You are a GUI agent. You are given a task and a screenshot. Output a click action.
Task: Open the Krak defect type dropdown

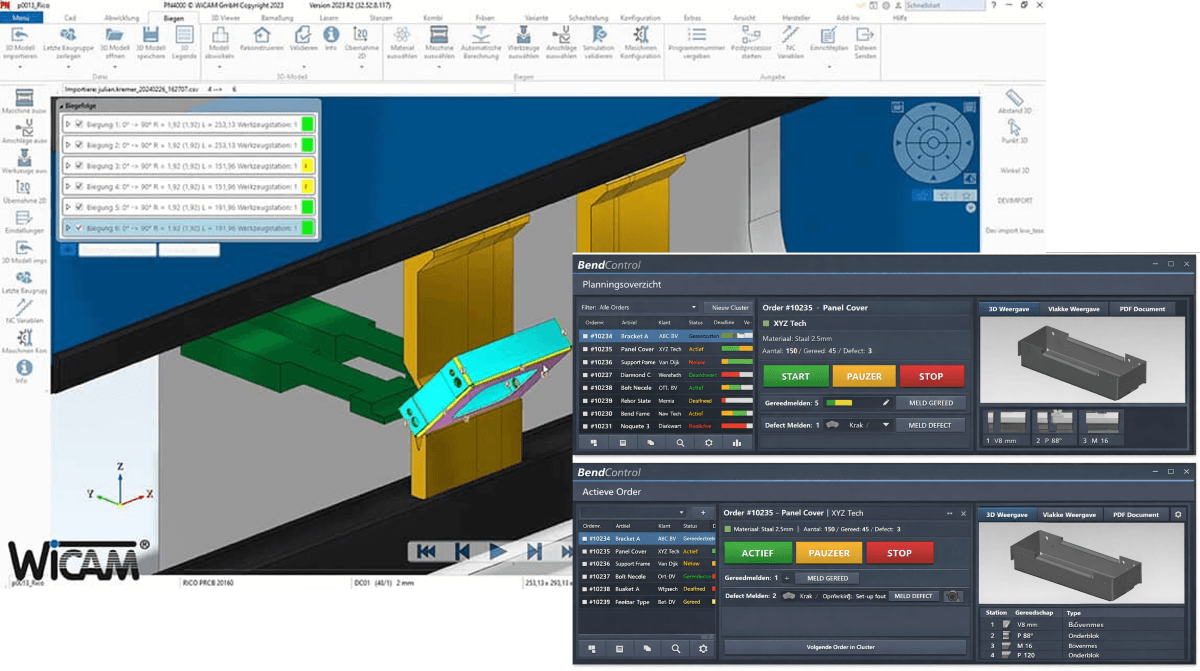pos(885,425)
